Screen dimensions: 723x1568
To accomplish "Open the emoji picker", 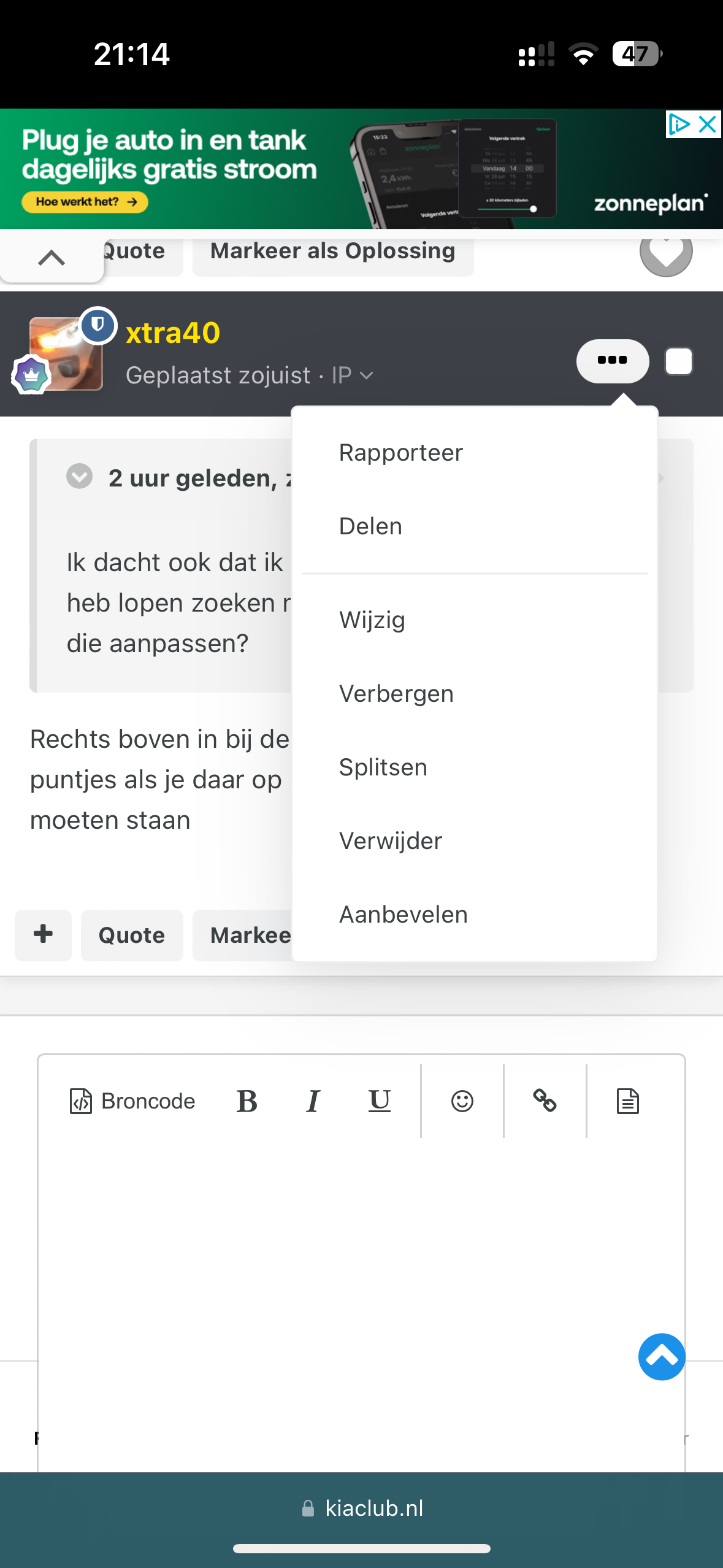I will point(462,1102).
